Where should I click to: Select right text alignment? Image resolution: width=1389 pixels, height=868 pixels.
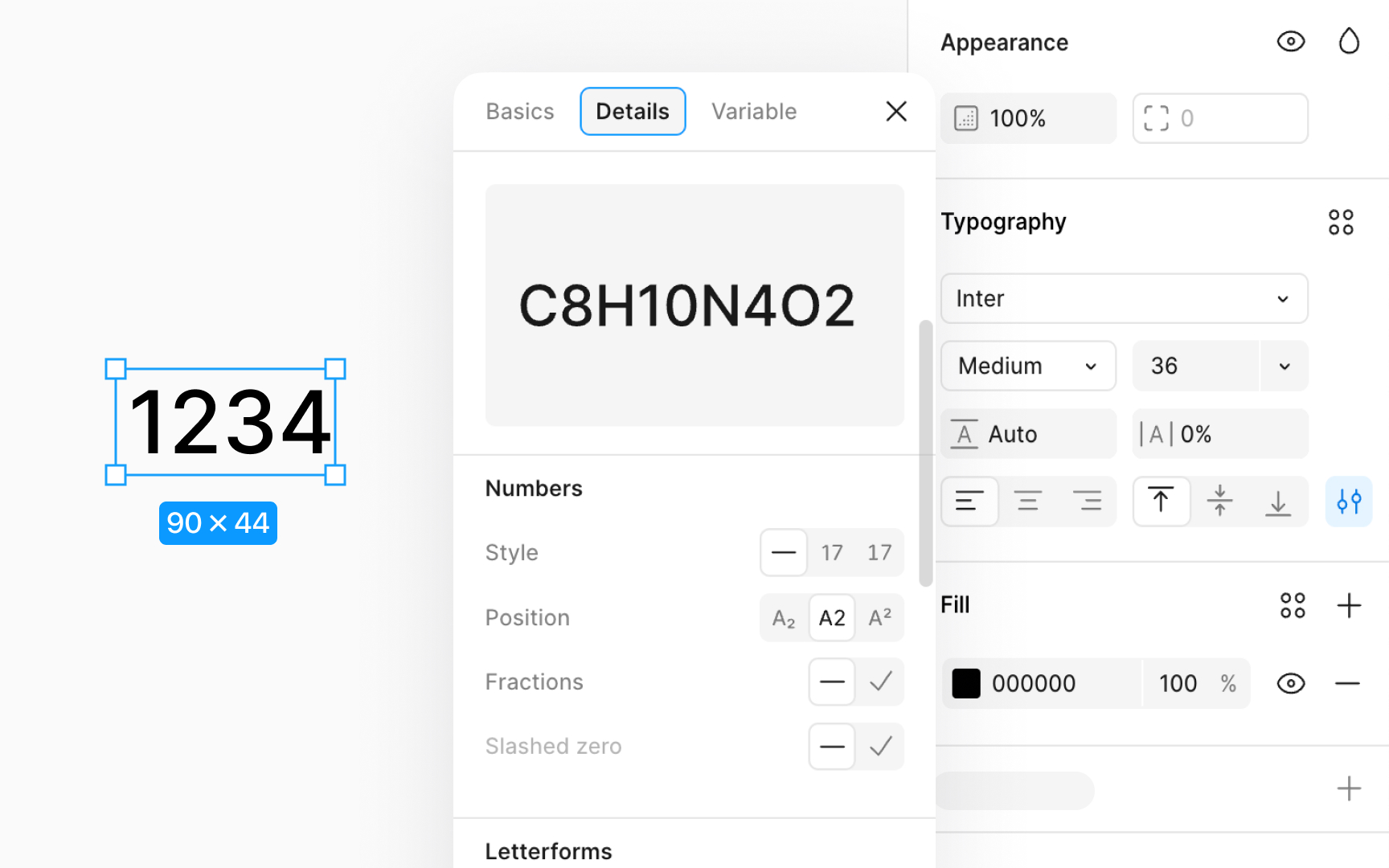pos(1088,501)
